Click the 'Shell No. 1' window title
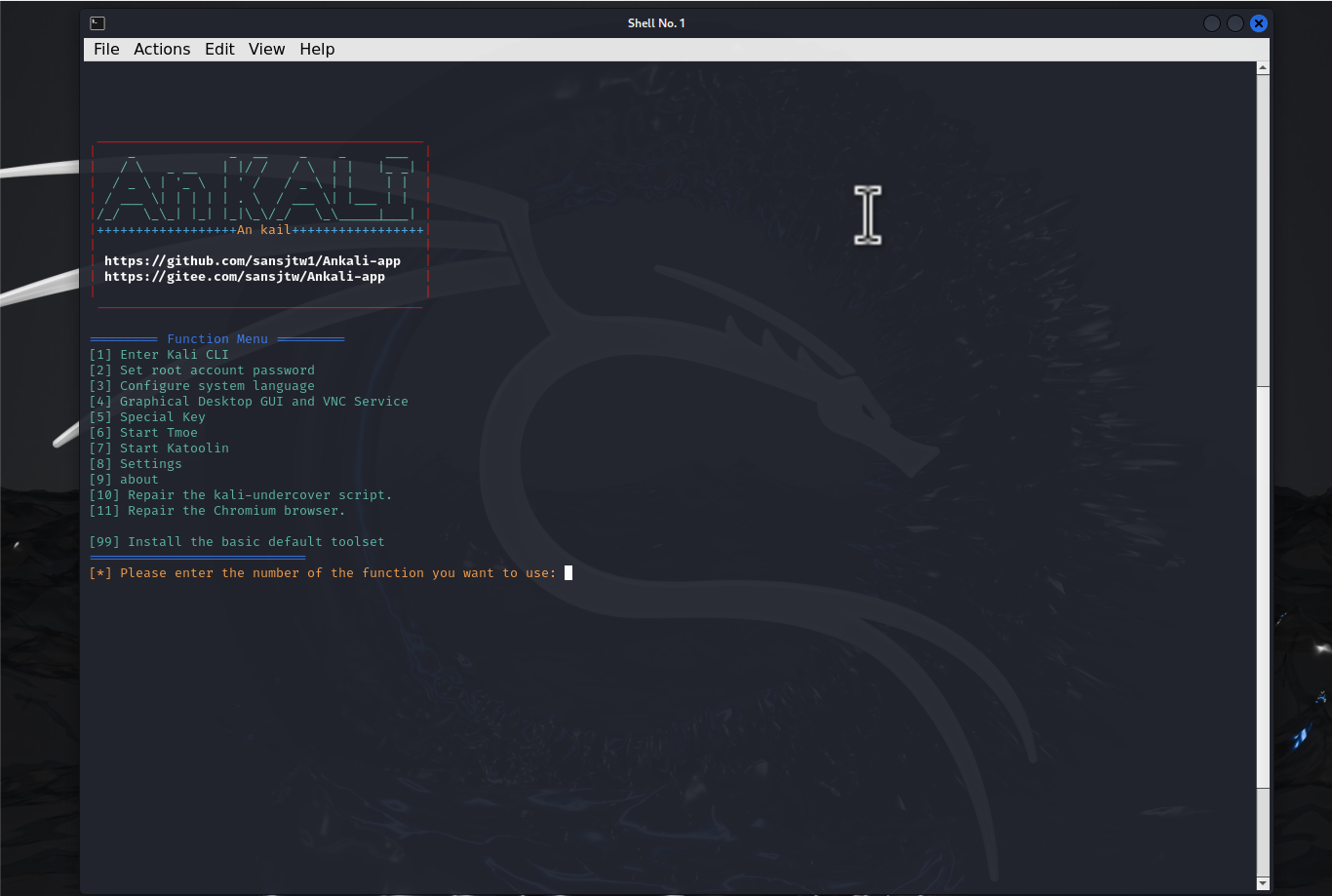 656,23
